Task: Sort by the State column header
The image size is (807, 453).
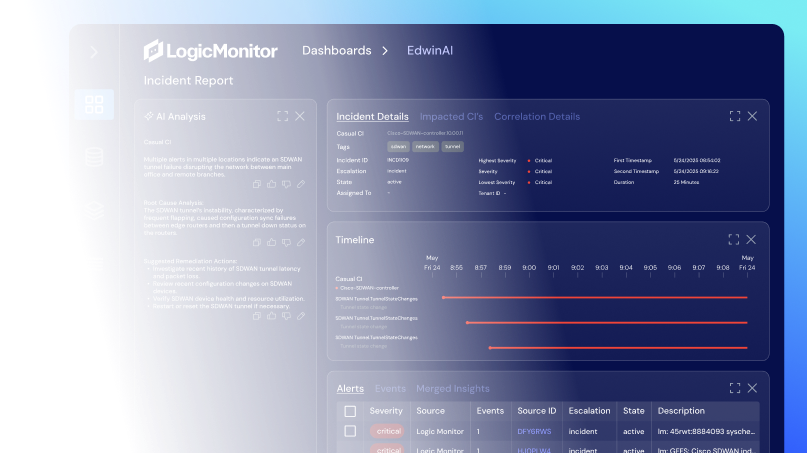Action: pyautogui.click(x=634, y=411)
